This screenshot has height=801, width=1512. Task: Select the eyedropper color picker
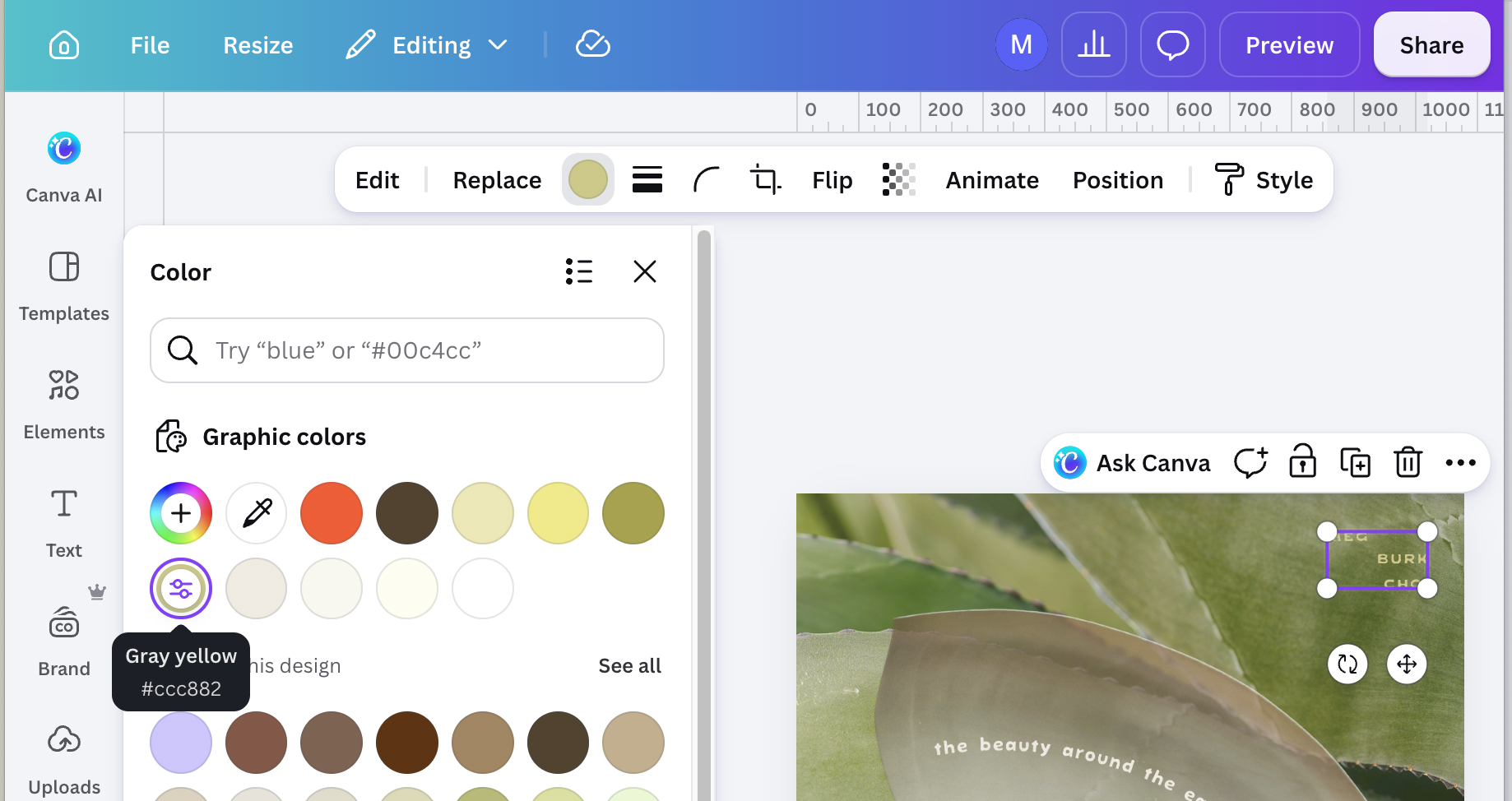(257, 513)
